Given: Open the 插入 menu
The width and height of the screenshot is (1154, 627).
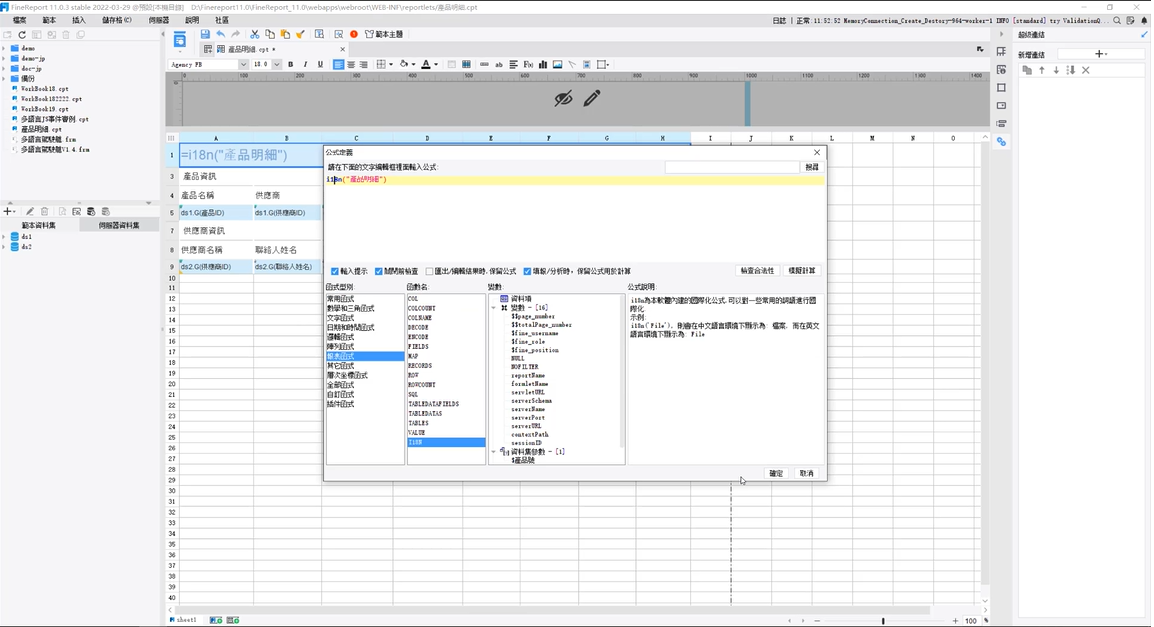Looking at the screenshot, I should pyautogui.click(x=79, y=21).
